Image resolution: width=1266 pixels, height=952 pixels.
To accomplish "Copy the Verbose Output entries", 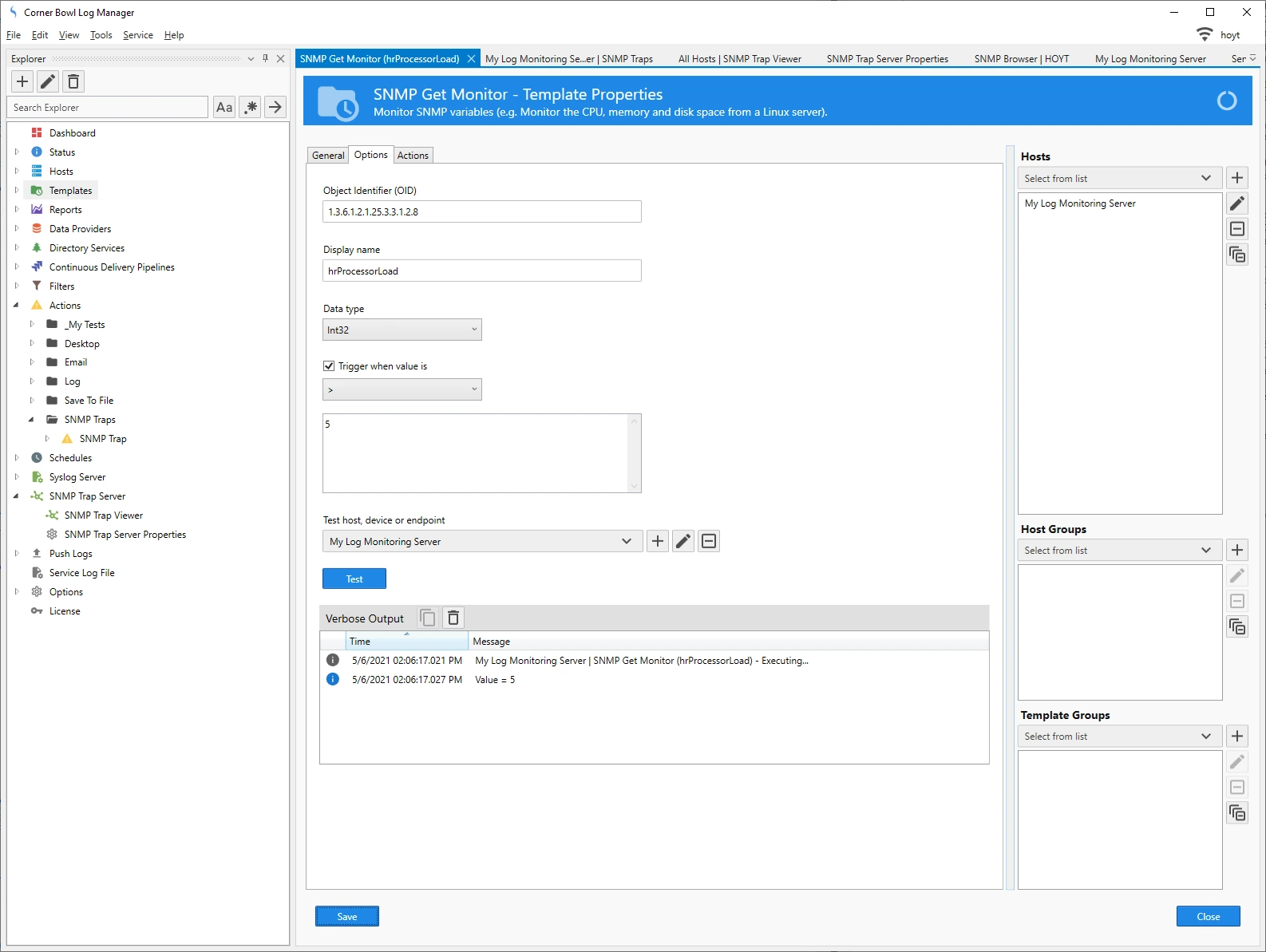I will click(428, 618).
